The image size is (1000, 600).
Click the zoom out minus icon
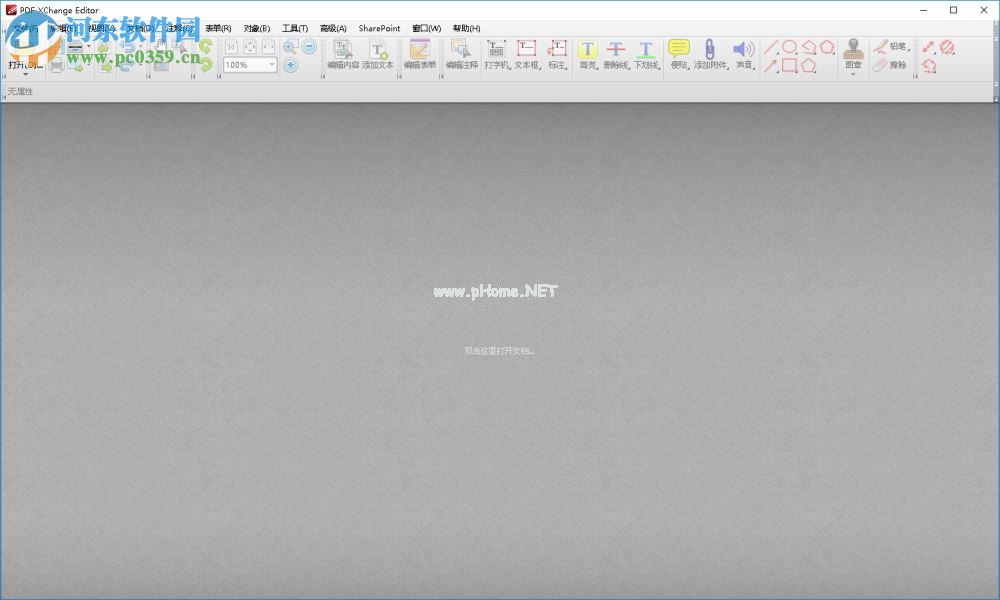pyautogui.click(x=309, y=47)
